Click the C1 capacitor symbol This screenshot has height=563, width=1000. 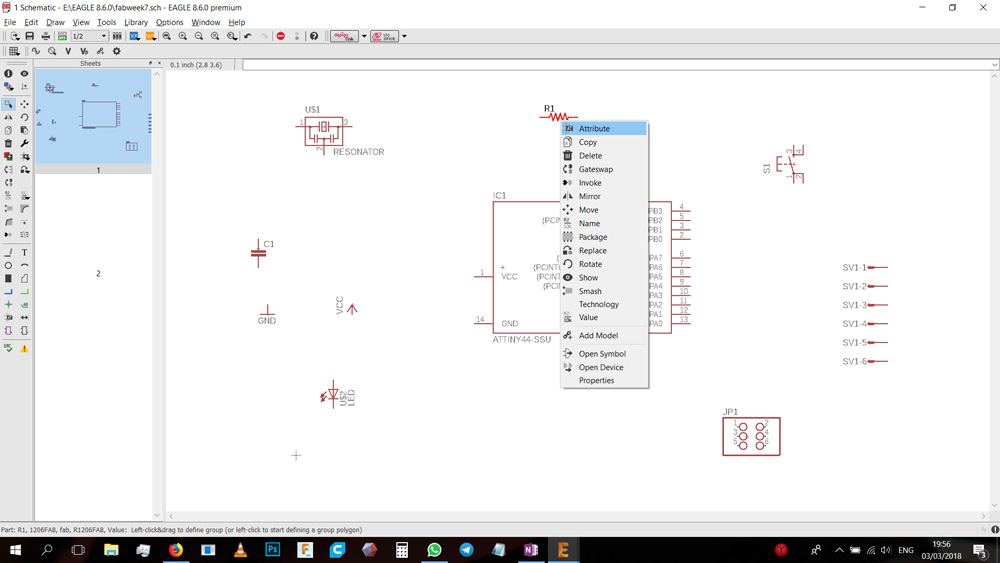pos(258,253)
